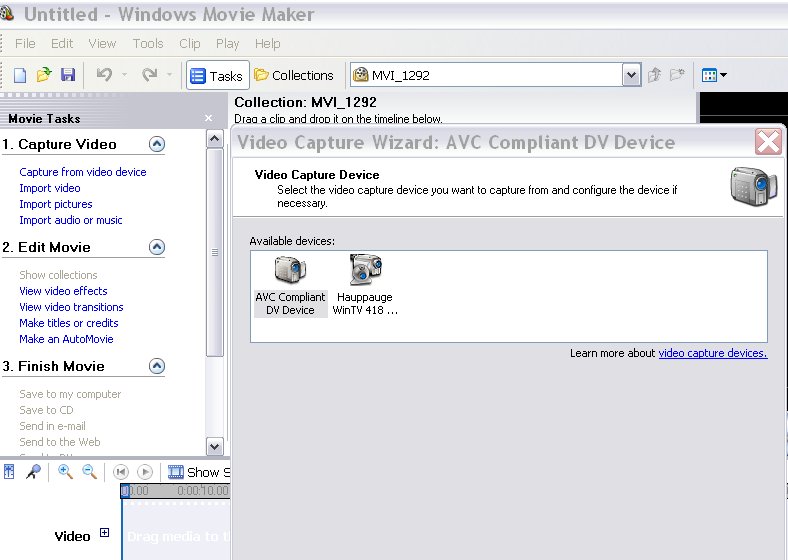Click Make an AutoMovie link
The height and width of the screenshot is (560, 788).
click(66, 339)
